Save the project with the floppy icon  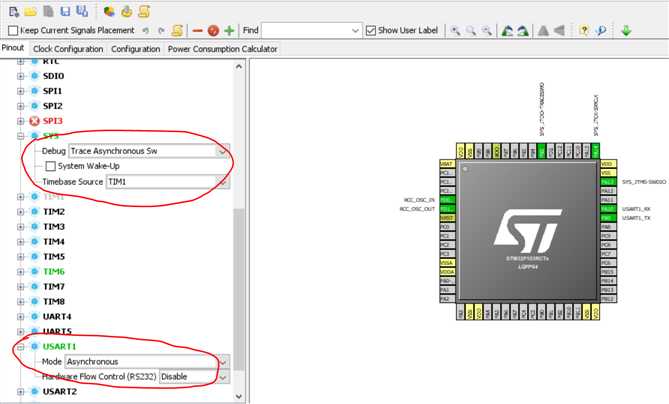(65, 12)
